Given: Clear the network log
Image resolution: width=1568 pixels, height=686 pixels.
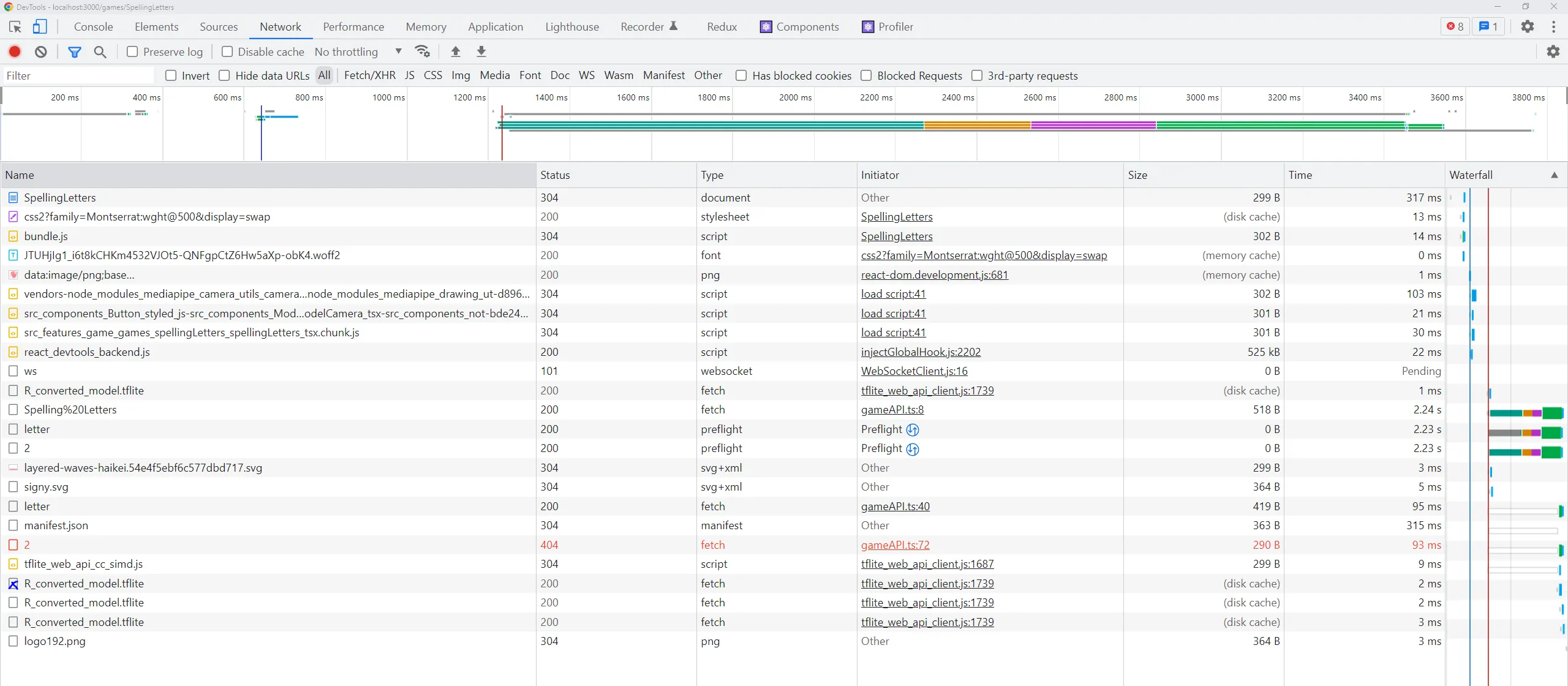Looking at the screenshot, I should pos(41,52).
